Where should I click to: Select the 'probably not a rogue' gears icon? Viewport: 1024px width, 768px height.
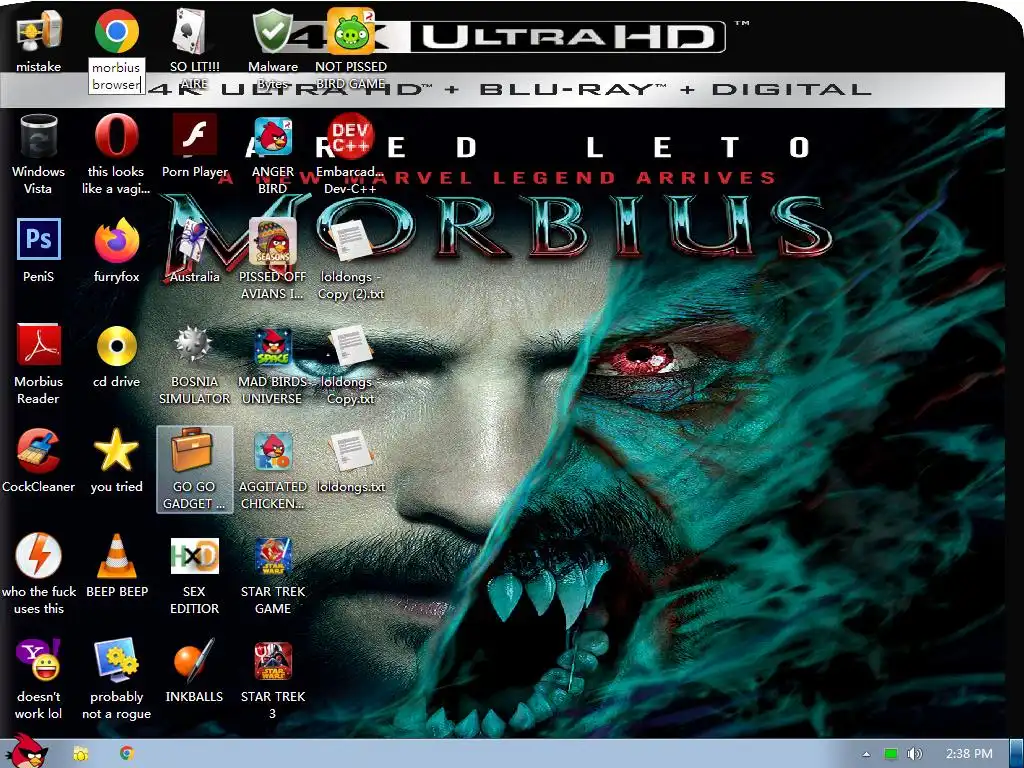pos(116,660)
